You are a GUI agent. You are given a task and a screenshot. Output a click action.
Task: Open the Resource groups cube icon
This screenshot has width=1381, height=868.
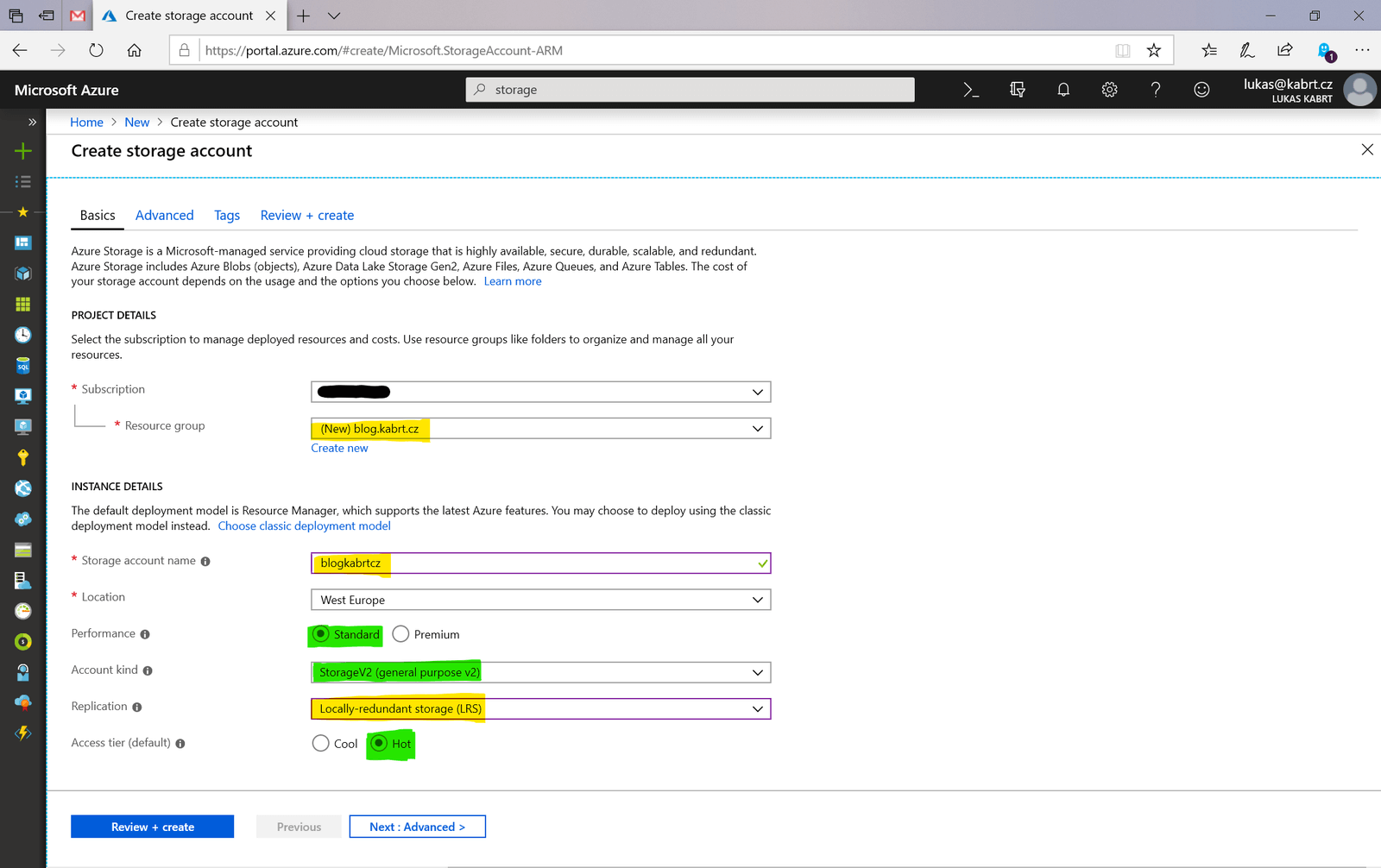23,274
